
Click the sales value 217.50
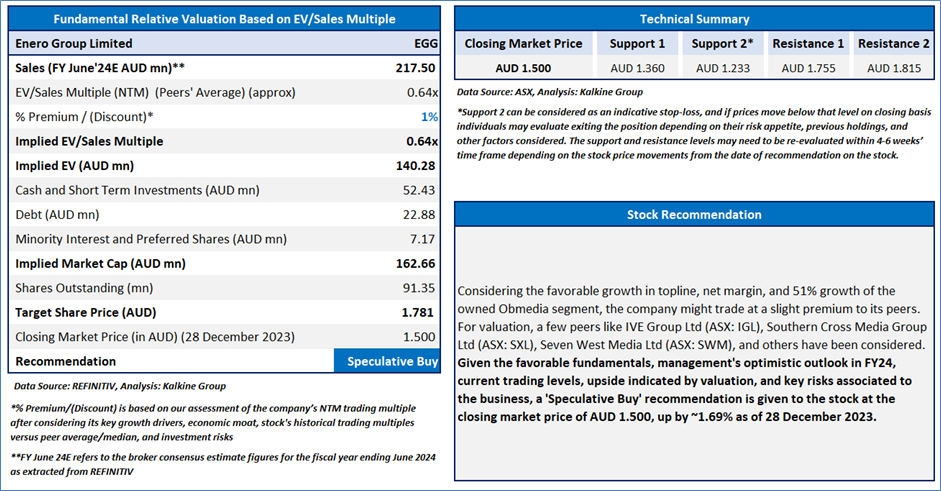pyautogui.click(x=415, y=68)
